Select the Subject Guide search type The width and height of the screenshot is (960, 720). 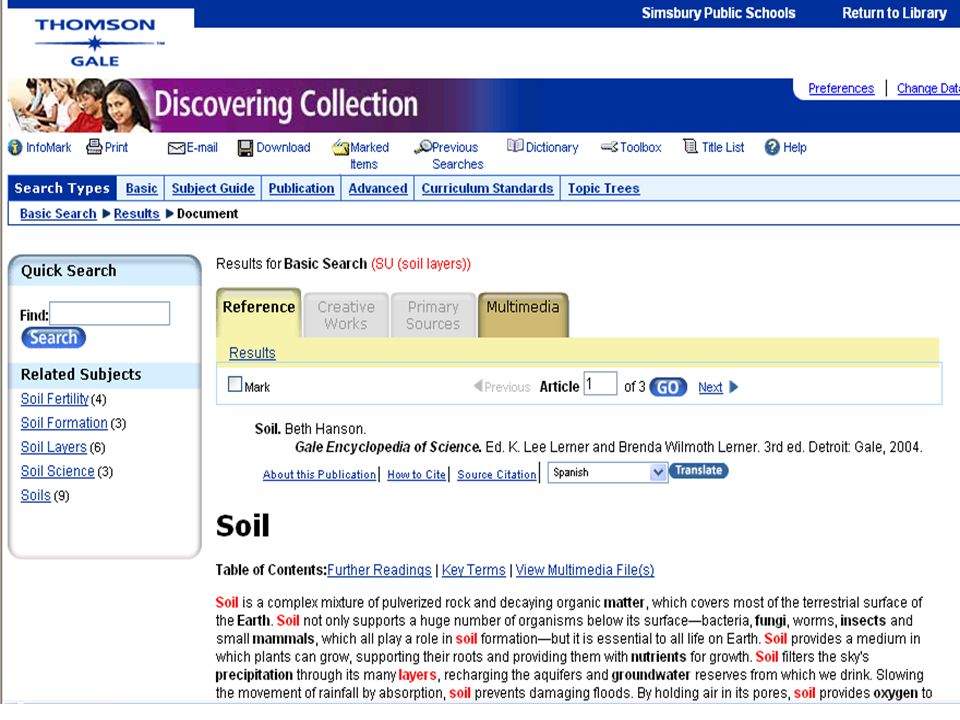click(x=213, y=189)
